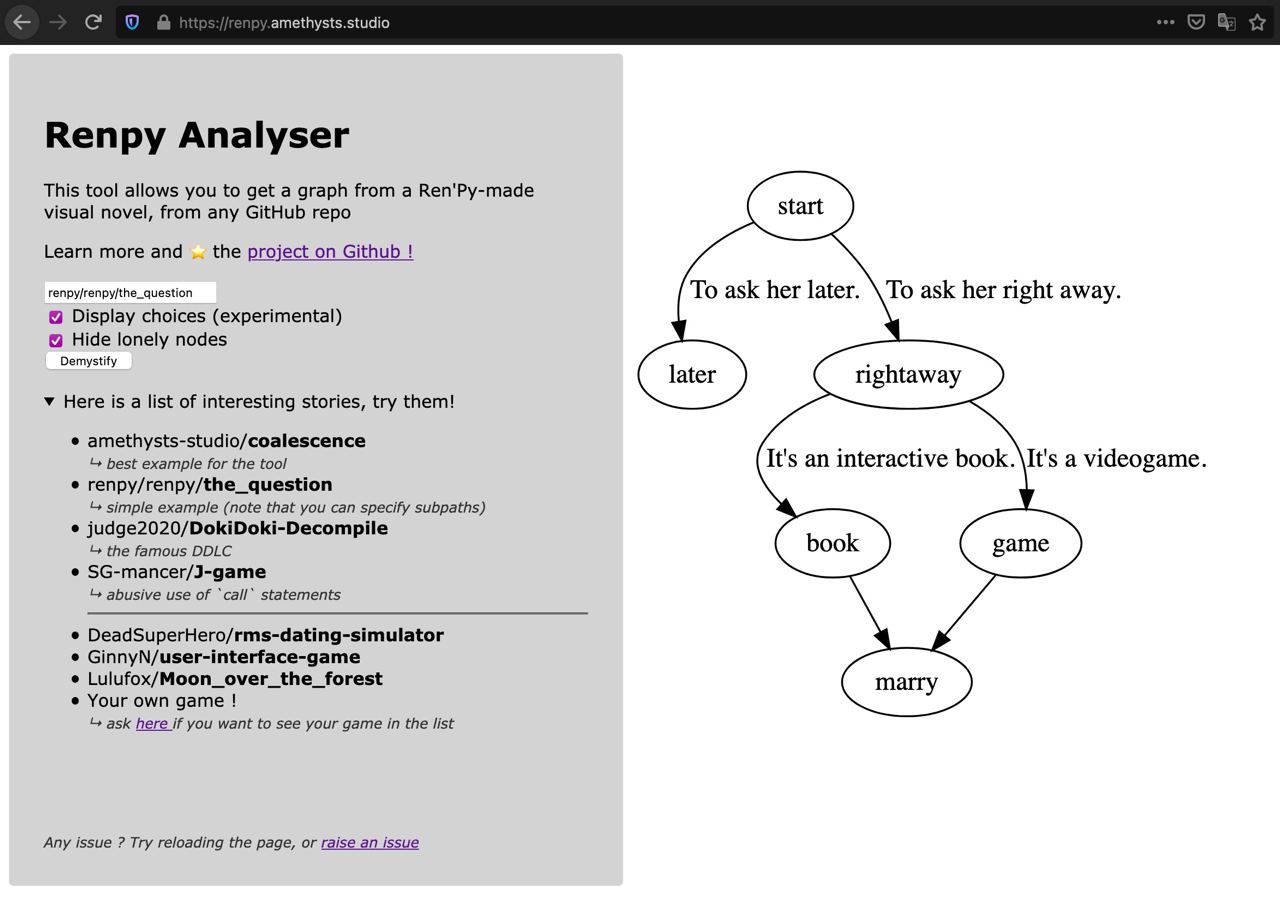
Task: Select renpy/renpy/the_question story
Action: click(209, 485)
